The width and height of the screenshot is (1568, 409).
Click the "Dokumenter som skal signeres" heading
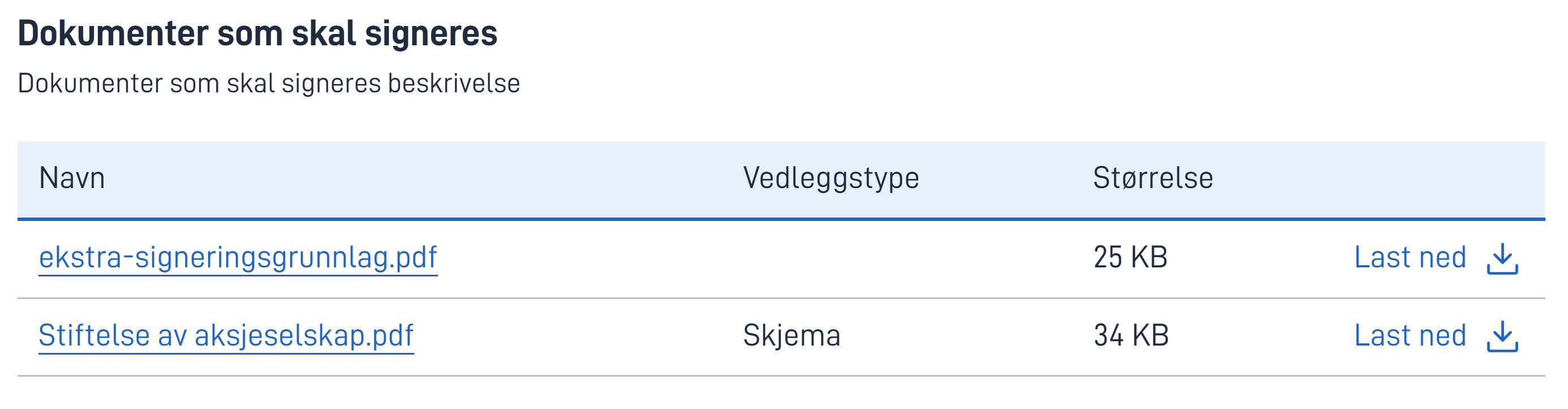(x=257, y=33)
